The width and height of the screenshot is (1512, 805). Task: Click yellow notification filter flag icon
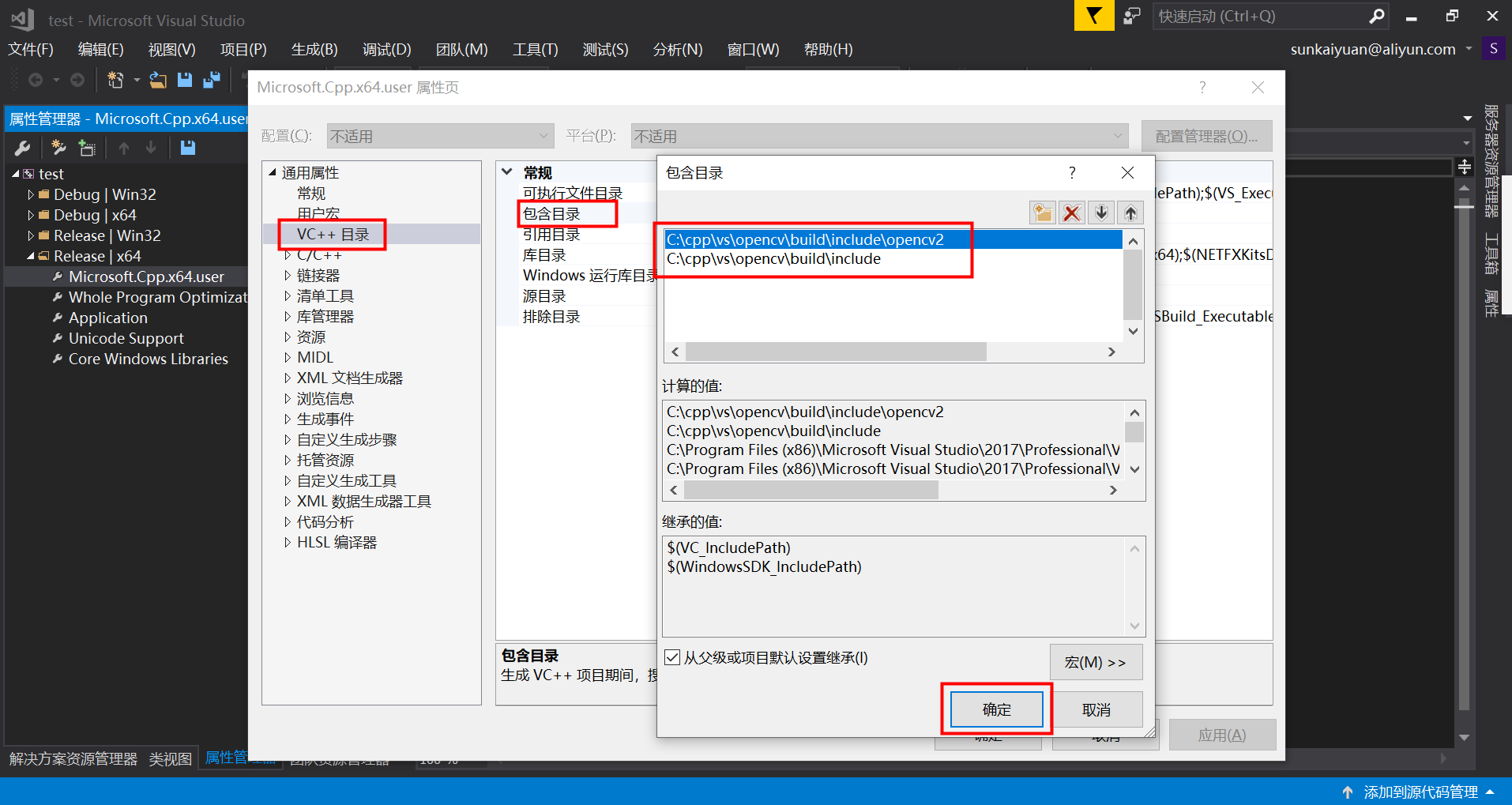click(x=1094, y=15)
